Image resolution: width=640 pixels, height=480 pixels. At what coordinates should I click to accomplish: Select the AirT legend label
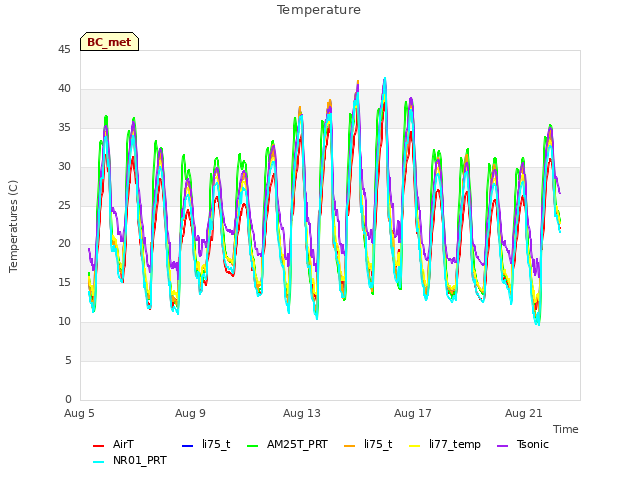point(123,444)
